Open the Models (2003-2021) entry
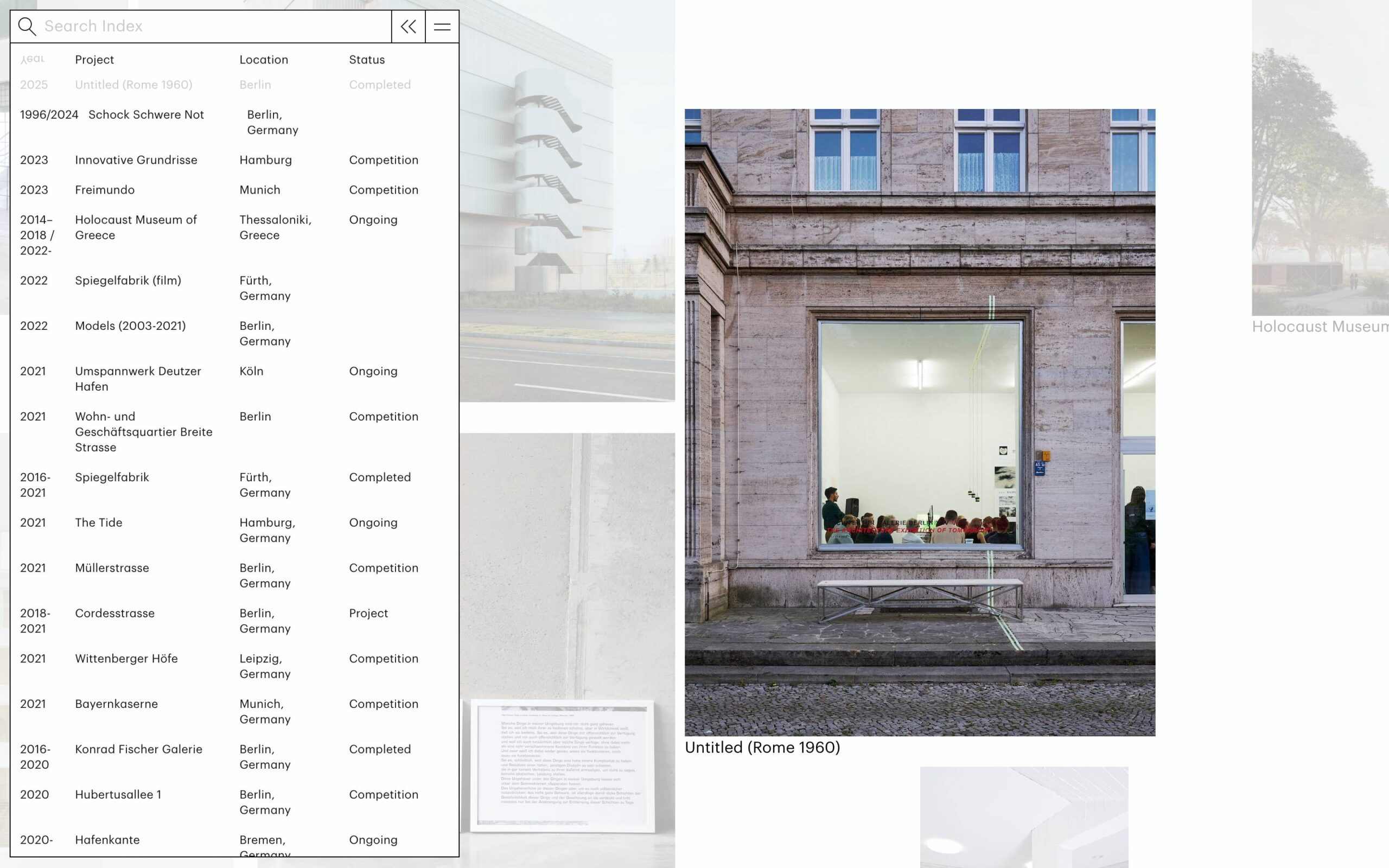Screen dimensions: 1389x868 (x=130, y=326)
